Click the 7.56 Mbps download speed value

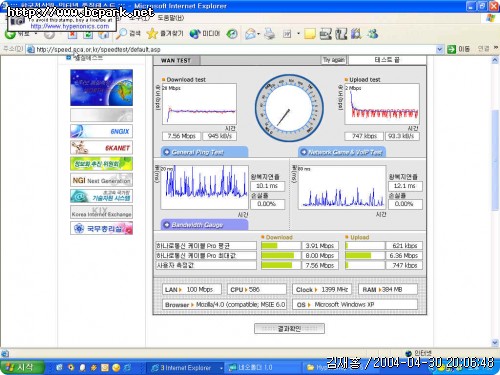182,136
